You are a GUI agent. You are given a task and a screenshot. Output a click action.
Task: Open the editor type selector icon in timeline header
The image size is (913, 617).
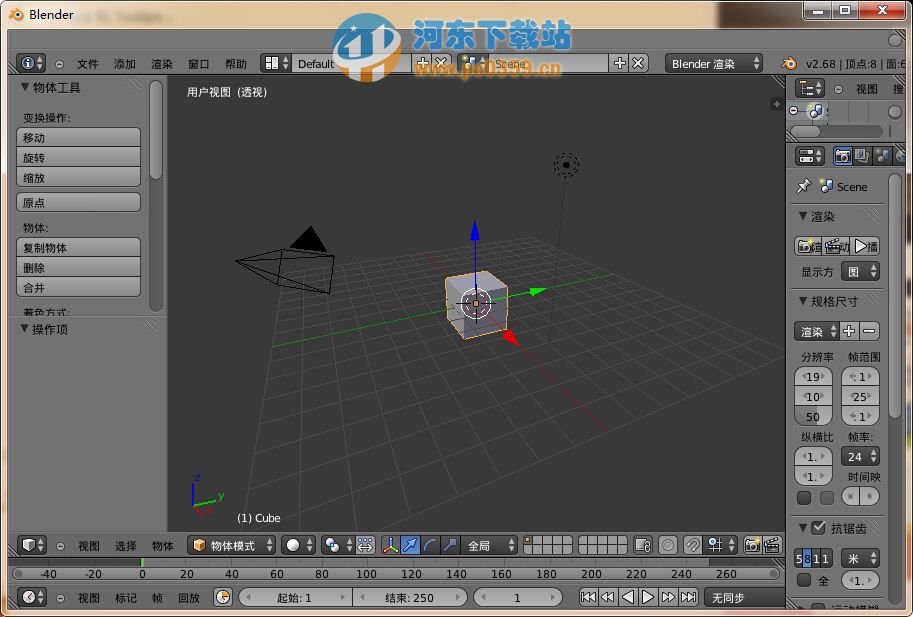click(28, 597)
